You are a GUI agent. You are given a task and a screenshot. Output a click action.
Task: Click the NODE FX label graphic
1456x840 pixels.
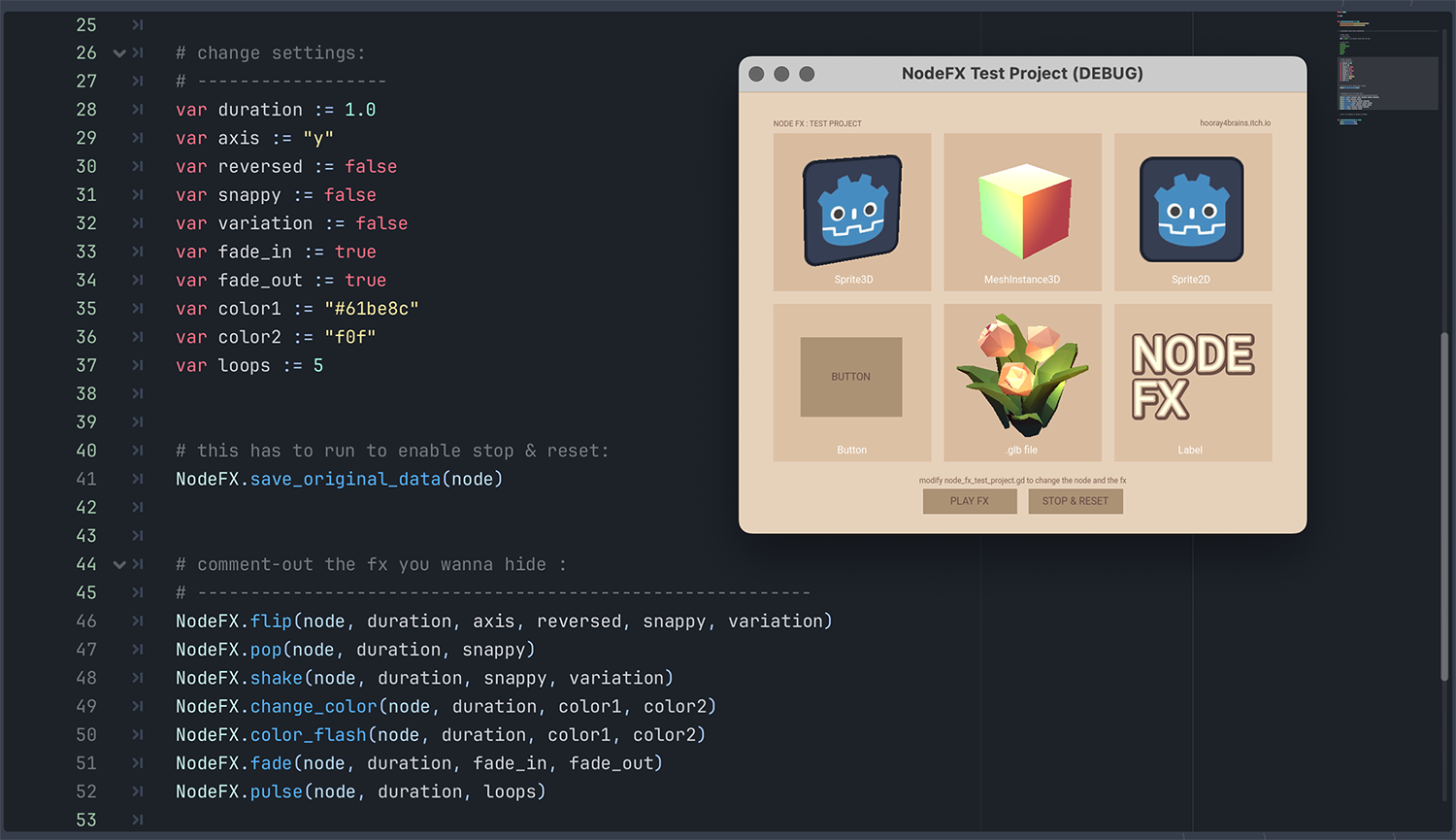(x=1192, y=377)
